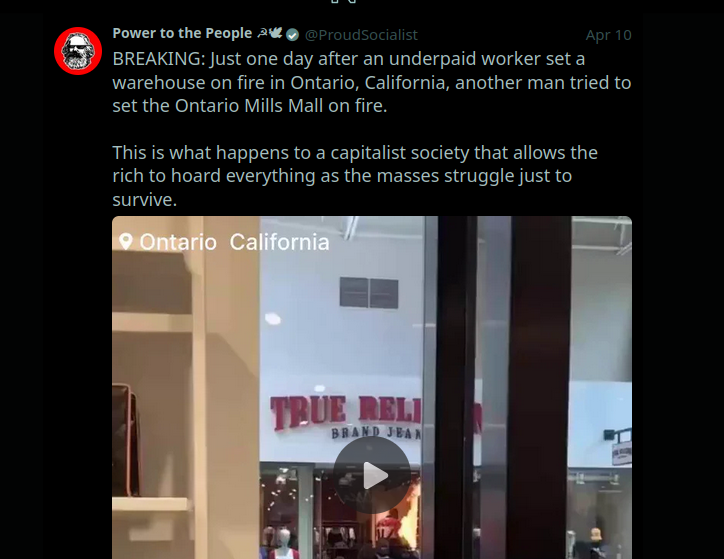This screenshot has width=724, height=559.
Task: Open the Karl Marx profile avatar
Action: pyautogui.click(x=78, y=51)
